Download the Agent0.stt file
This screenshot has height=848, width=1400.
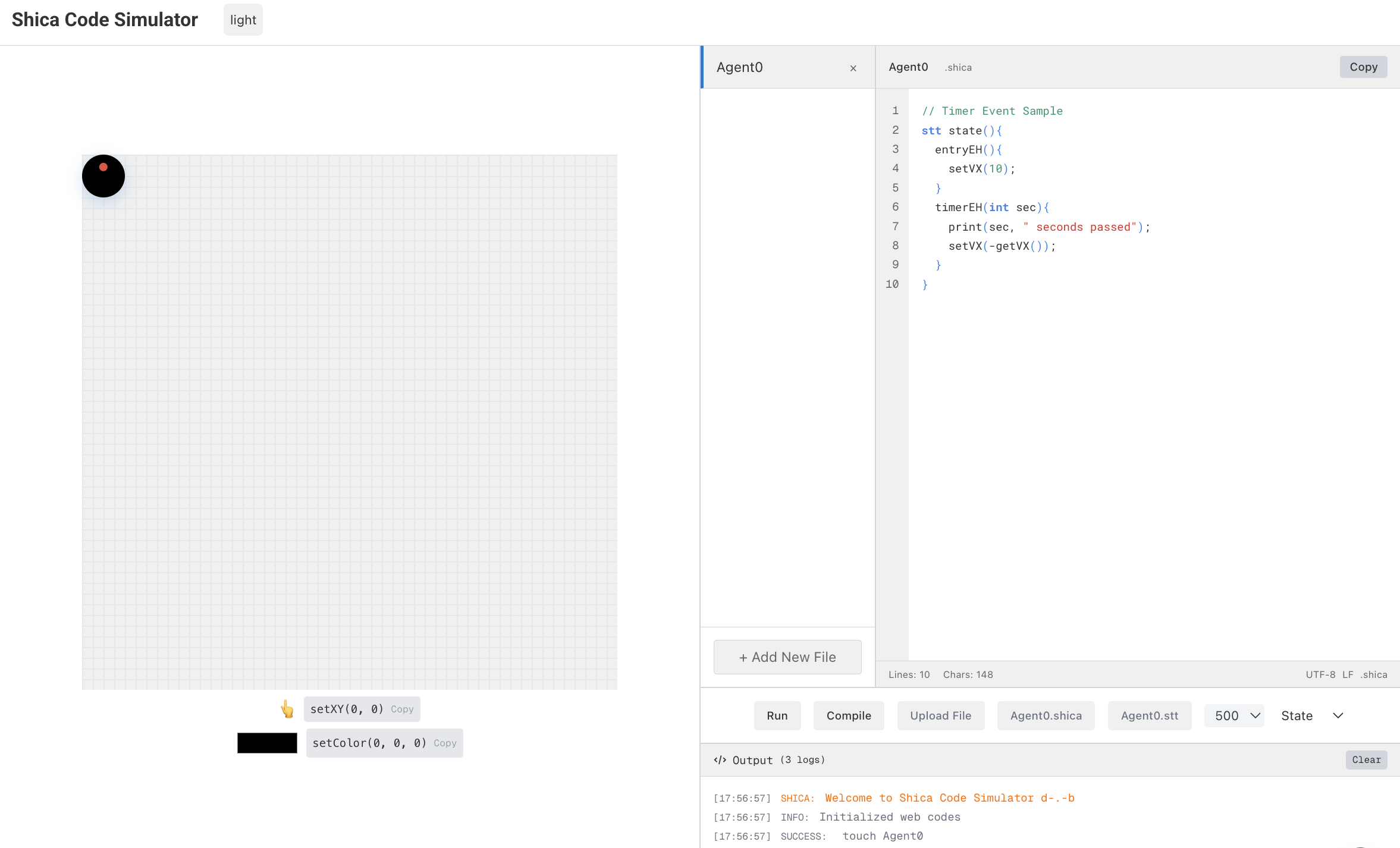(1149, 715)
